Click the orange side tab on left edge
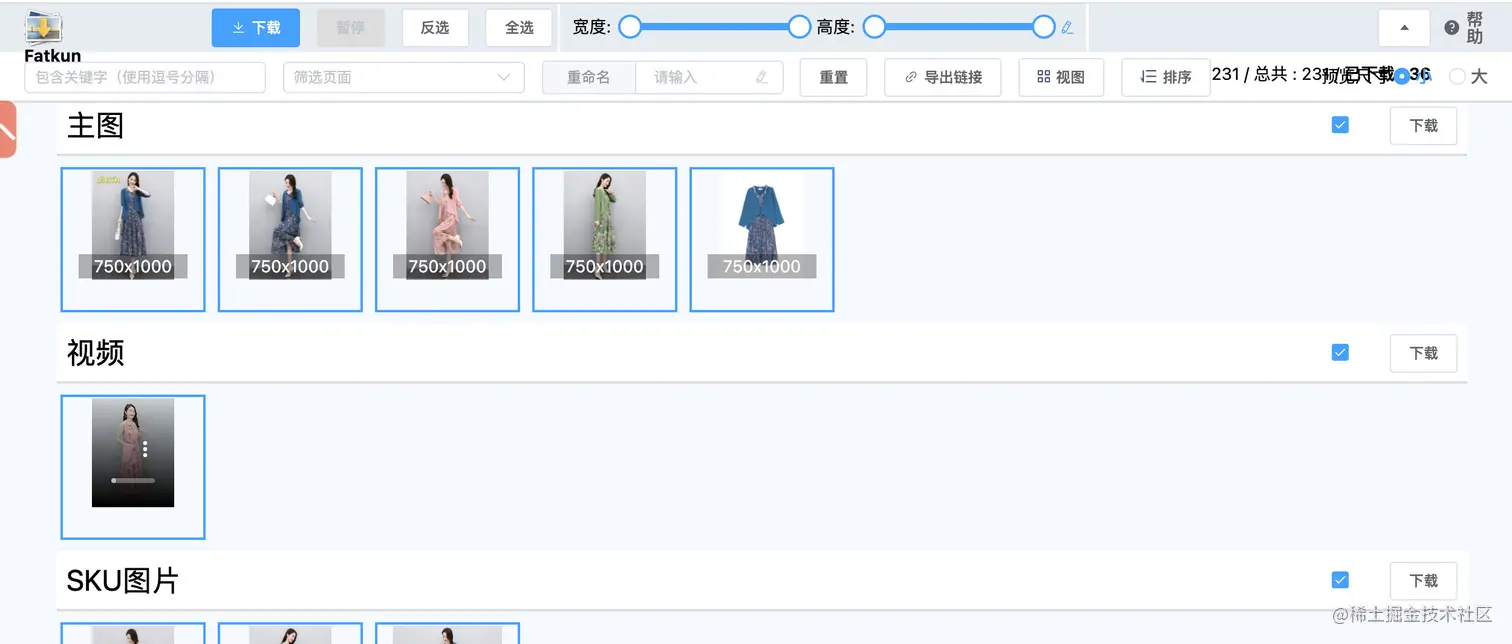The height and width of the screenshot is (644, 1512). (7, 129)
